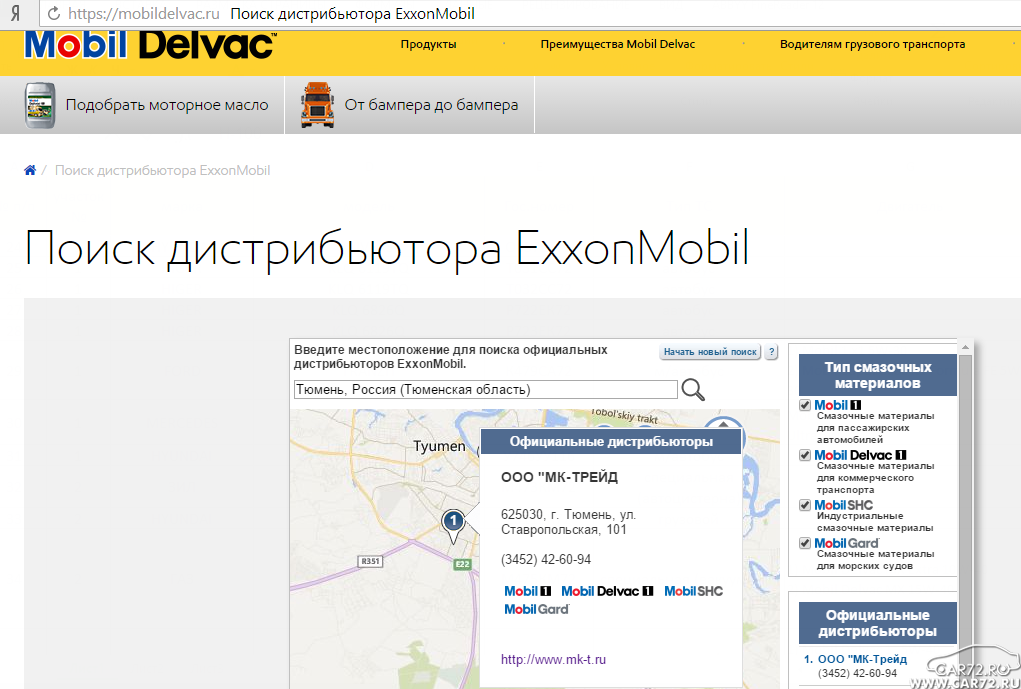Click the Поиск дистрибьютора ExxonMobil page heading

387,249
